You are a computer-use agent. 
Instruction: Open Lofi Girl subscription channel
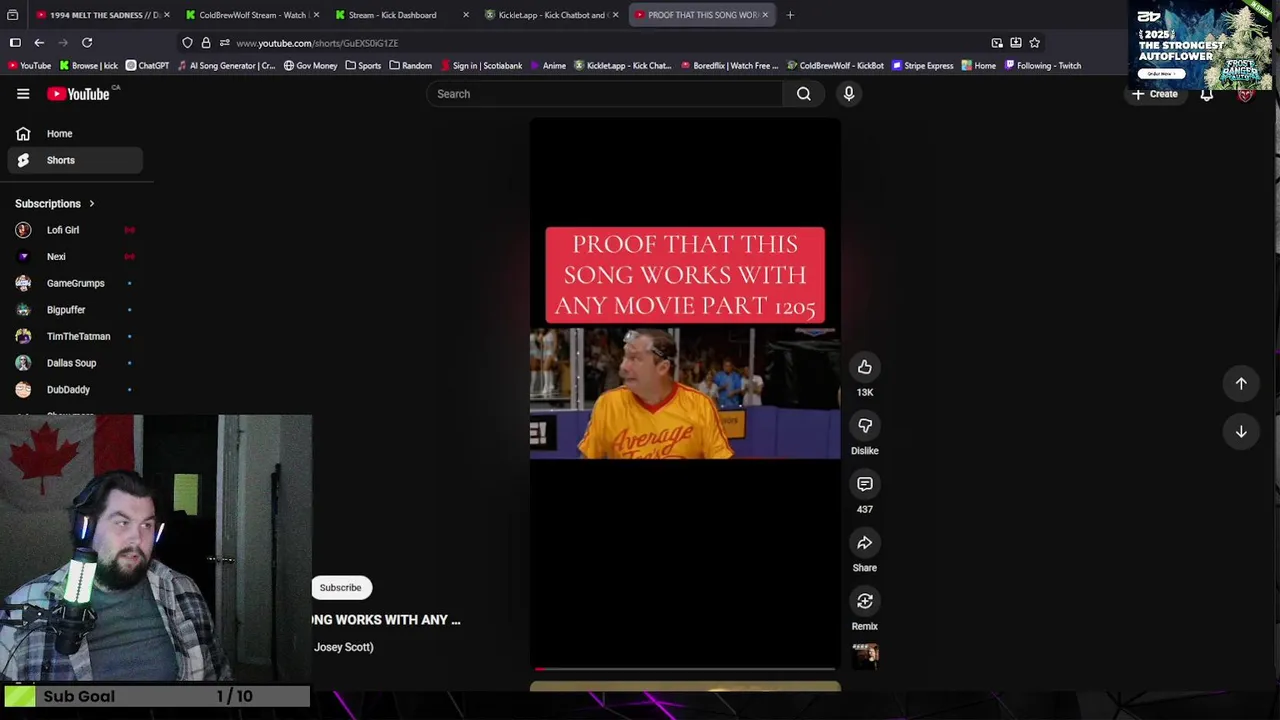(x=75, y=230)
